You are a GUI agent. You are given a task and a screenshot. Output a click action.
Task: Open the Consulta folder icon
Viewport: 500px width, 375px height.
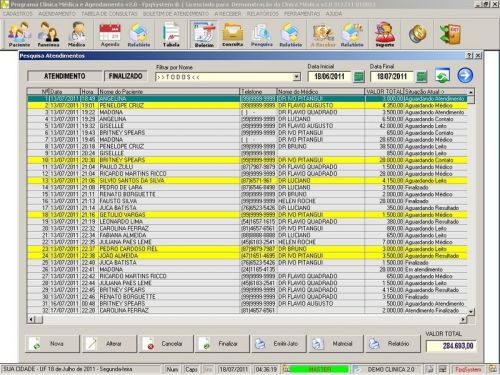[x=233, y=34]
